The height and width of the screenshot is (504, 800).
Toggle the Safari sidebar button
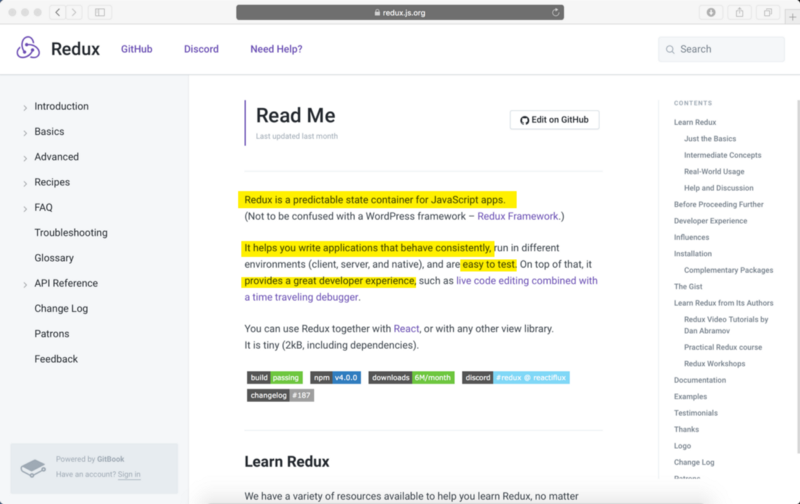coord(100,12)
